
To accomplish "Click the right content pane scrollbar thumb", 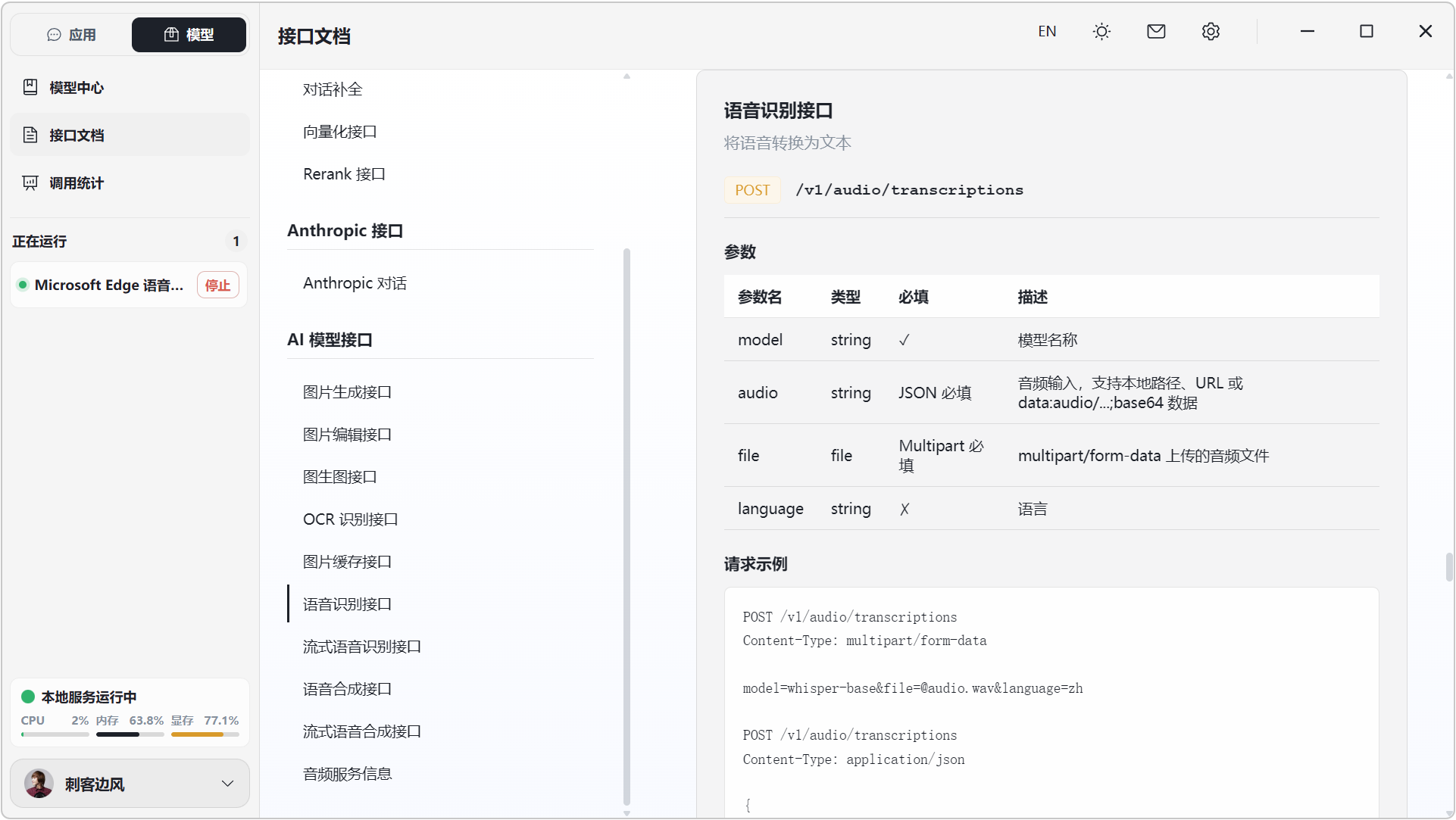I will (1448, 566).
